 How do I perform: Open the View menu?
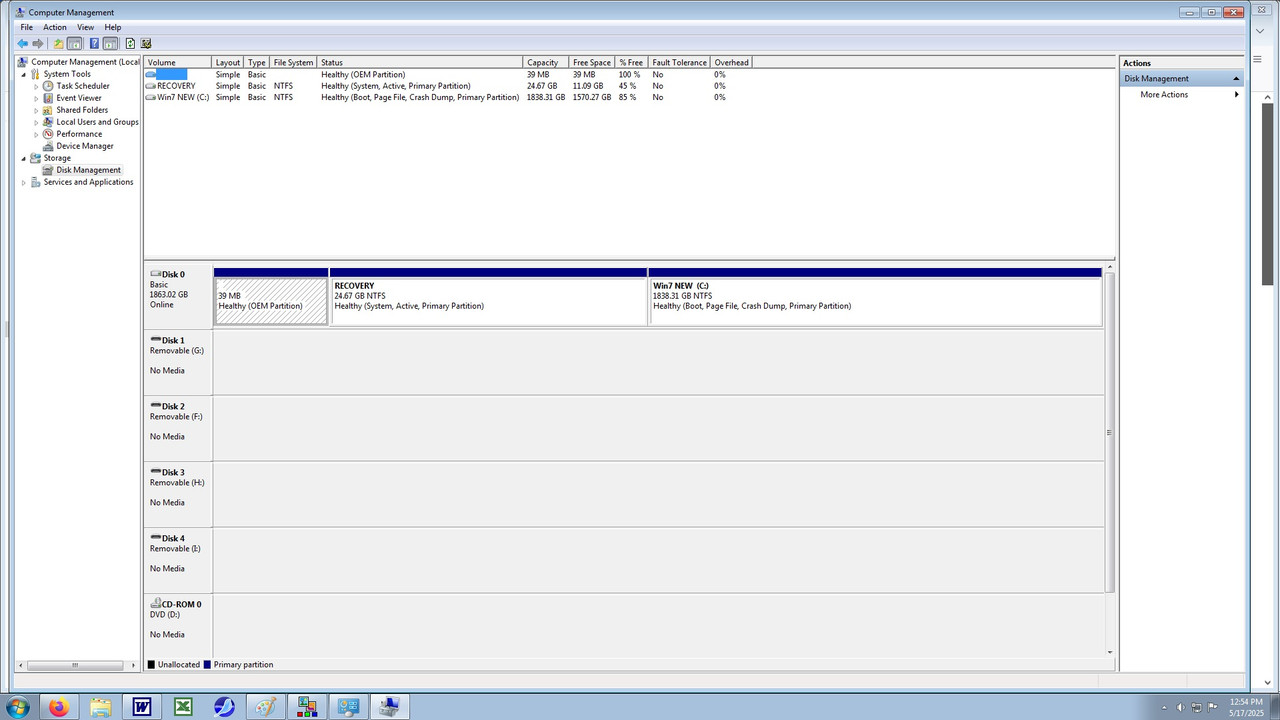[85, 26]
